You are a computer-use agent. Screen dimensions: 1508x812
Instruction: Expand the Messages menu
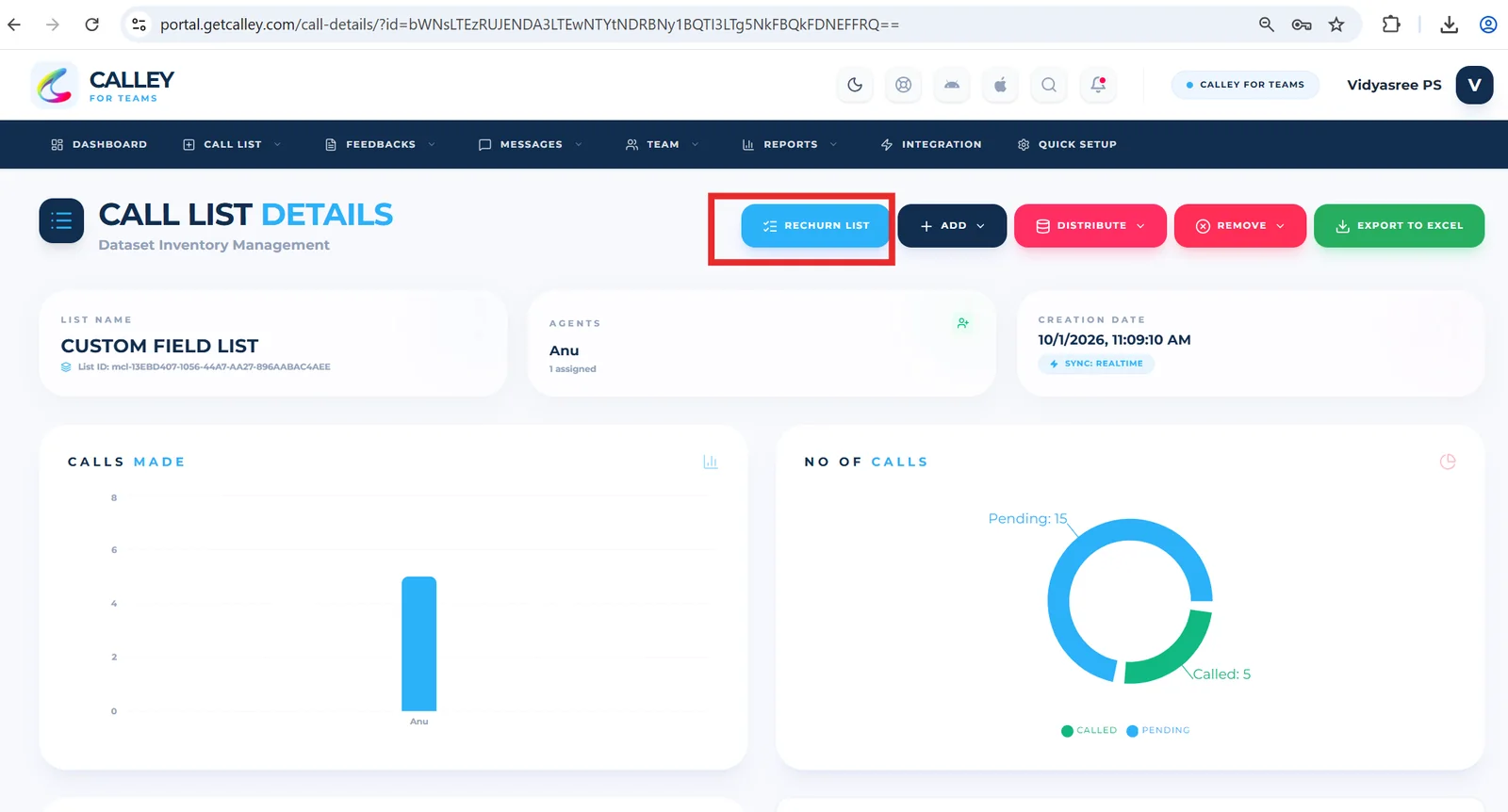[x=531, y=144]
